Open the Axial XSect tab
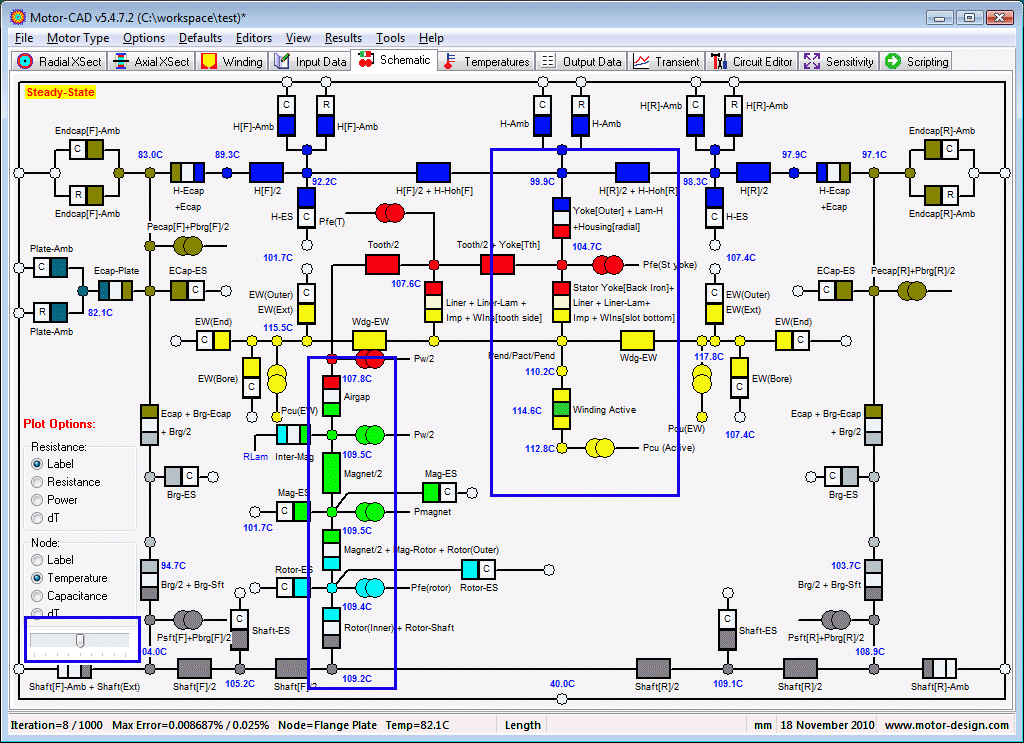 pos(152,61)
